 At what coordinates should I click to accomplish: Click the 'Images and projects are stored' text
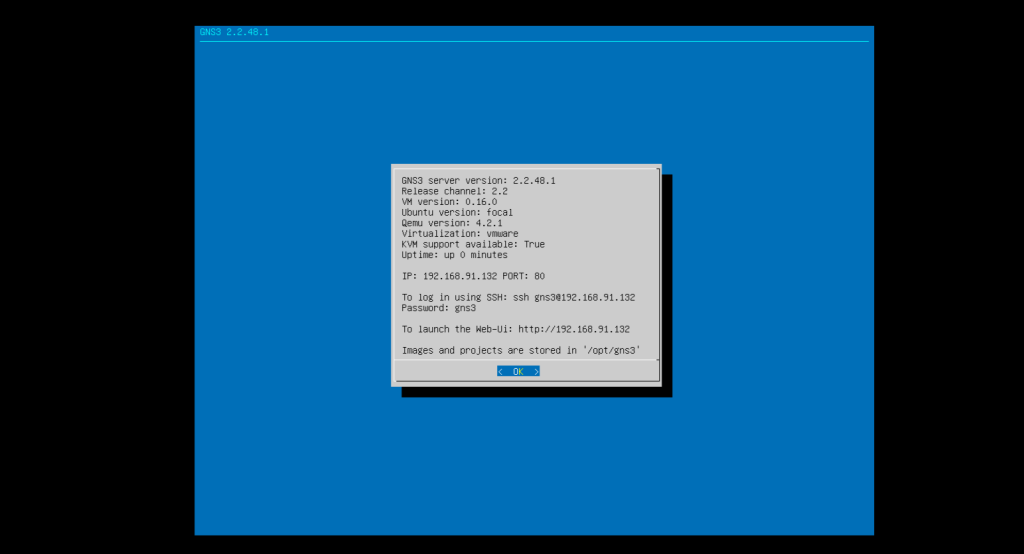click(481, 350)
